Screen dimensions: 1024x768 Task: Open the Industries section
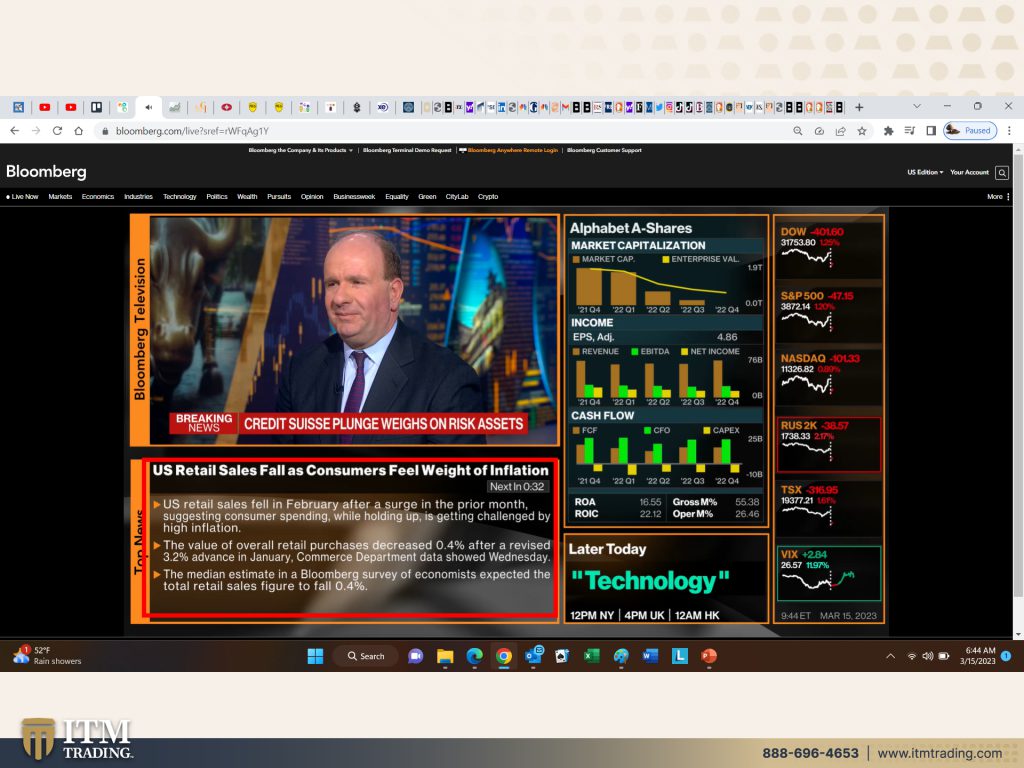point(138,197)
